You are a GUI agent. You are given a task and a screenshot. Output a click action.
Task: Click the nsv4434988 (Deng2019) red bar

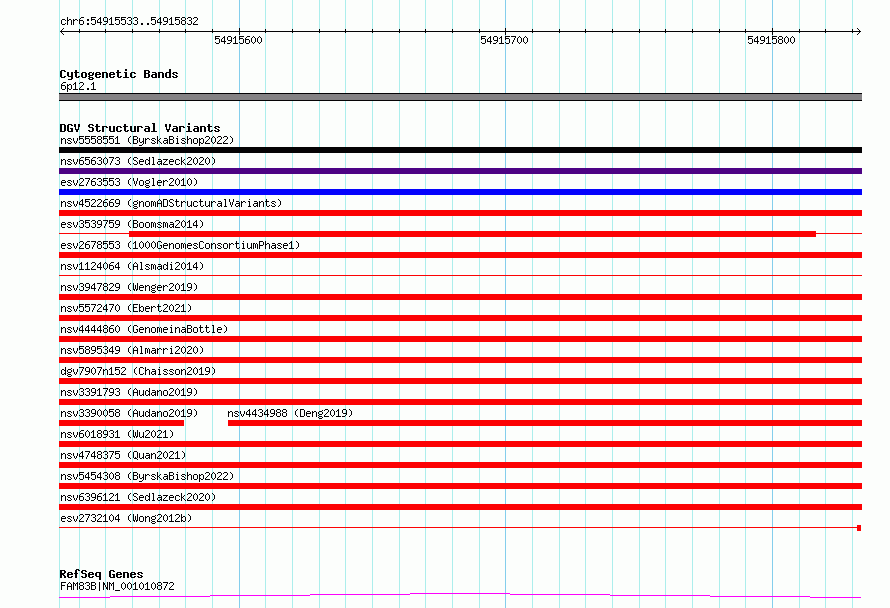coord(544,423)
